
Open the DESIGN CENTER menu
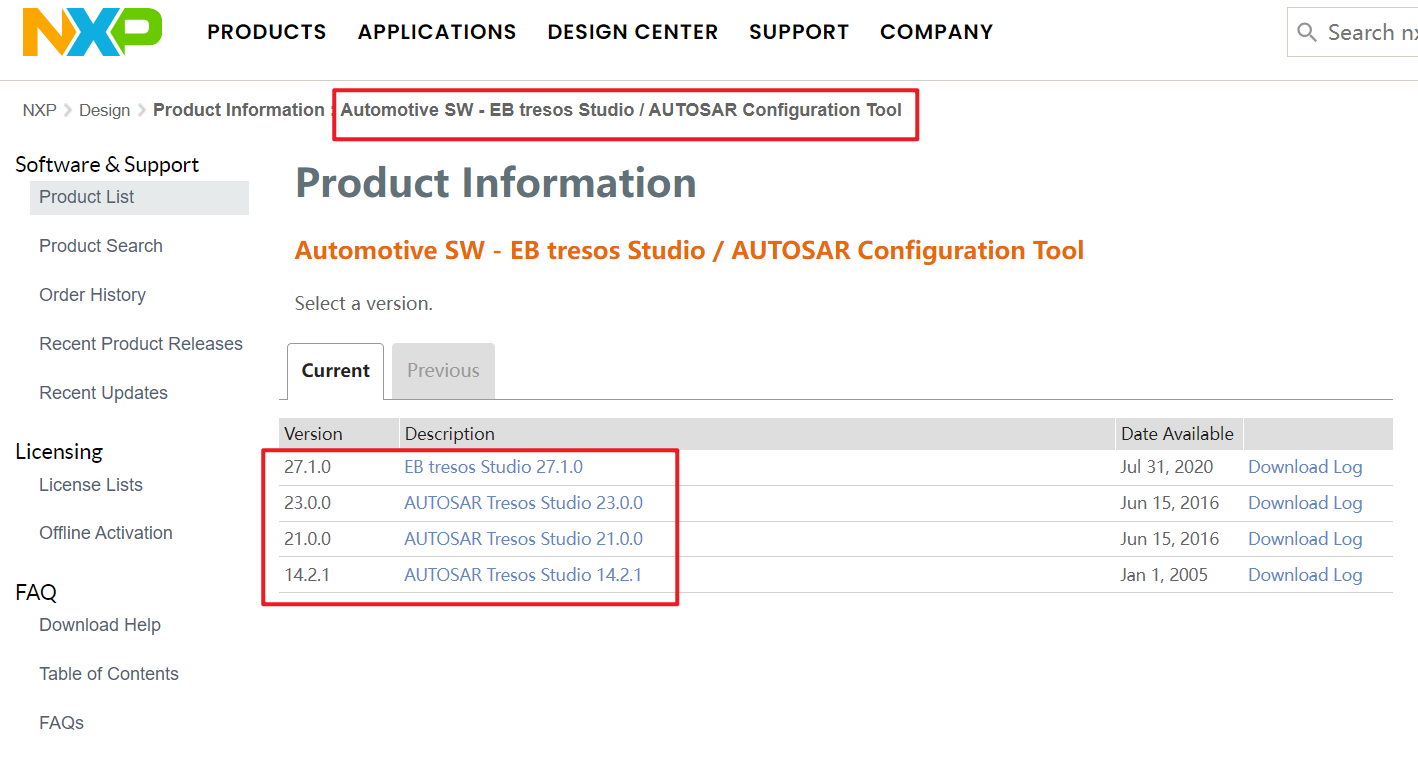click(x=632, y=31)
